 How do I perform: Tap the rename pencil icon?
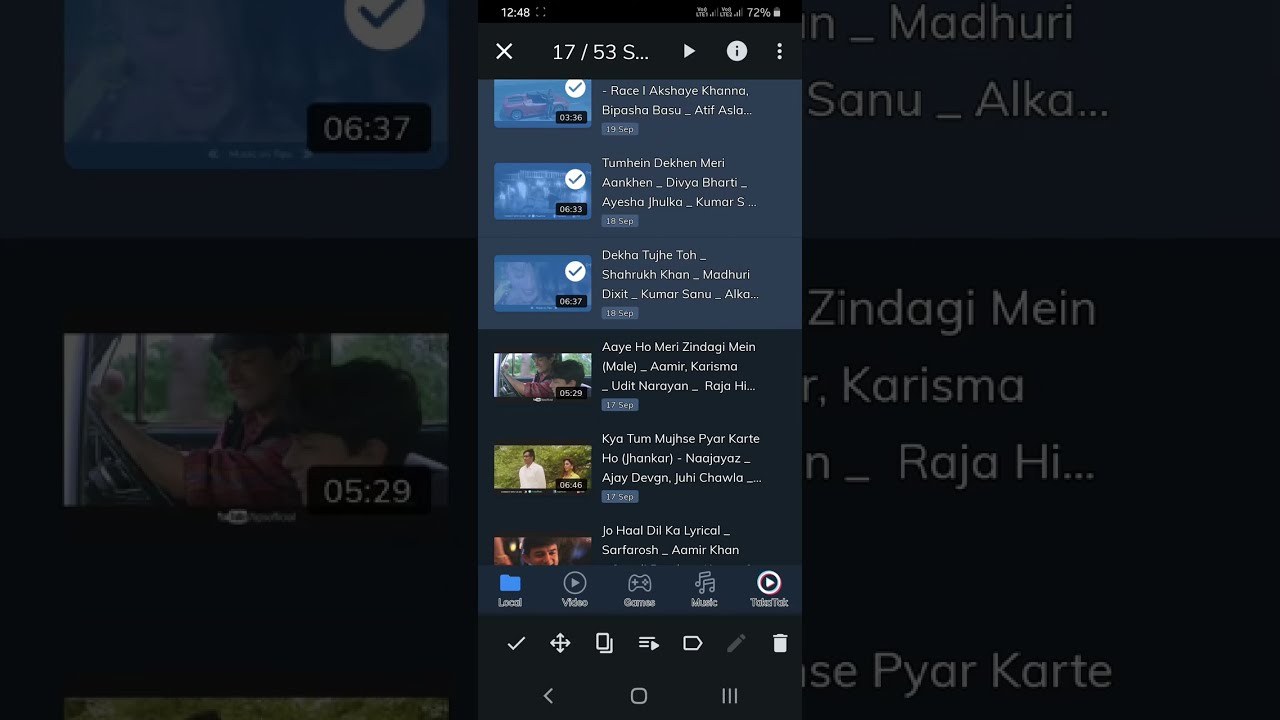click(736, 644)
